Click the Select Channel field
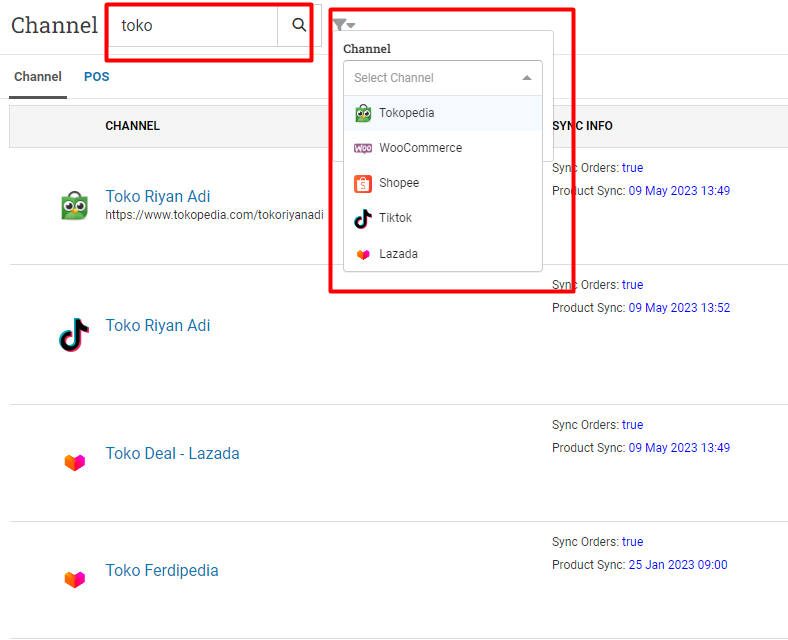 (443, 78)
